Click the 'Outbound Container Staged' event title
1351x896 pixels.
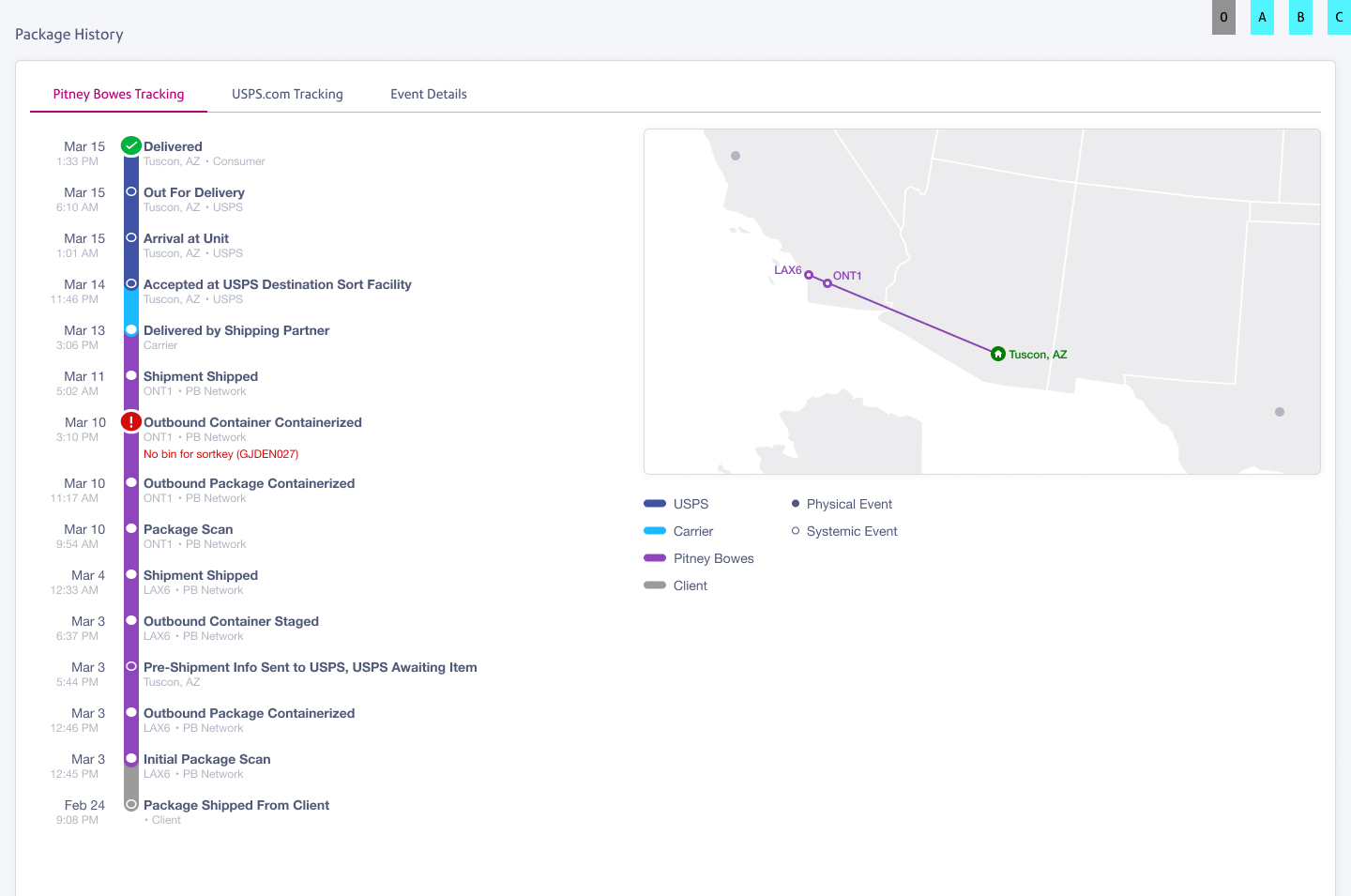pyautogui.click(x=231, y=621)
